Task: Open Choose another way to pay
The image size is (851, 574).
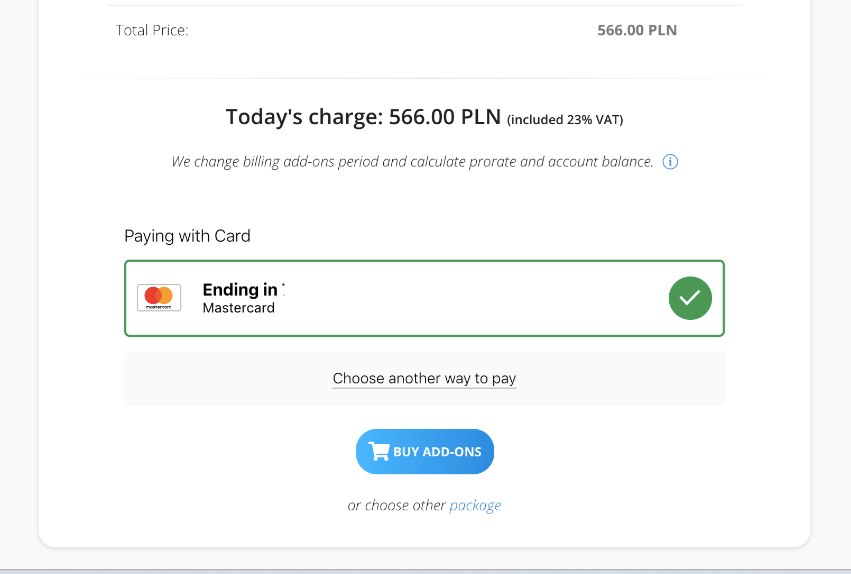Action: point(424,379)
